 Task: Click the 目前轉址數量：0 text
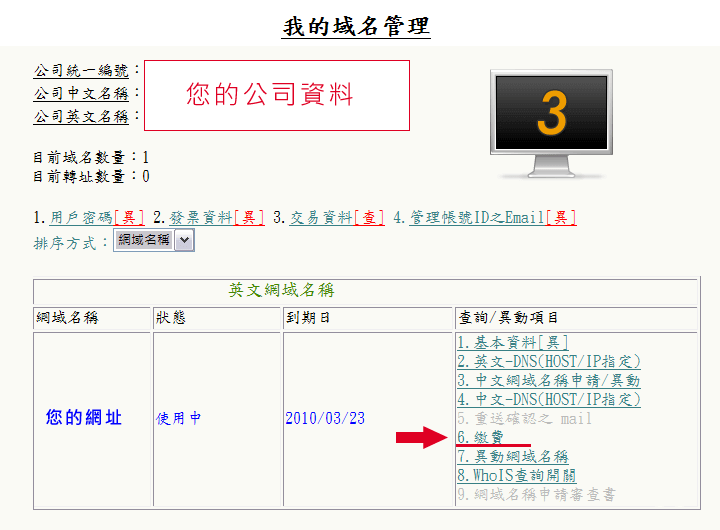click(91, 176)
